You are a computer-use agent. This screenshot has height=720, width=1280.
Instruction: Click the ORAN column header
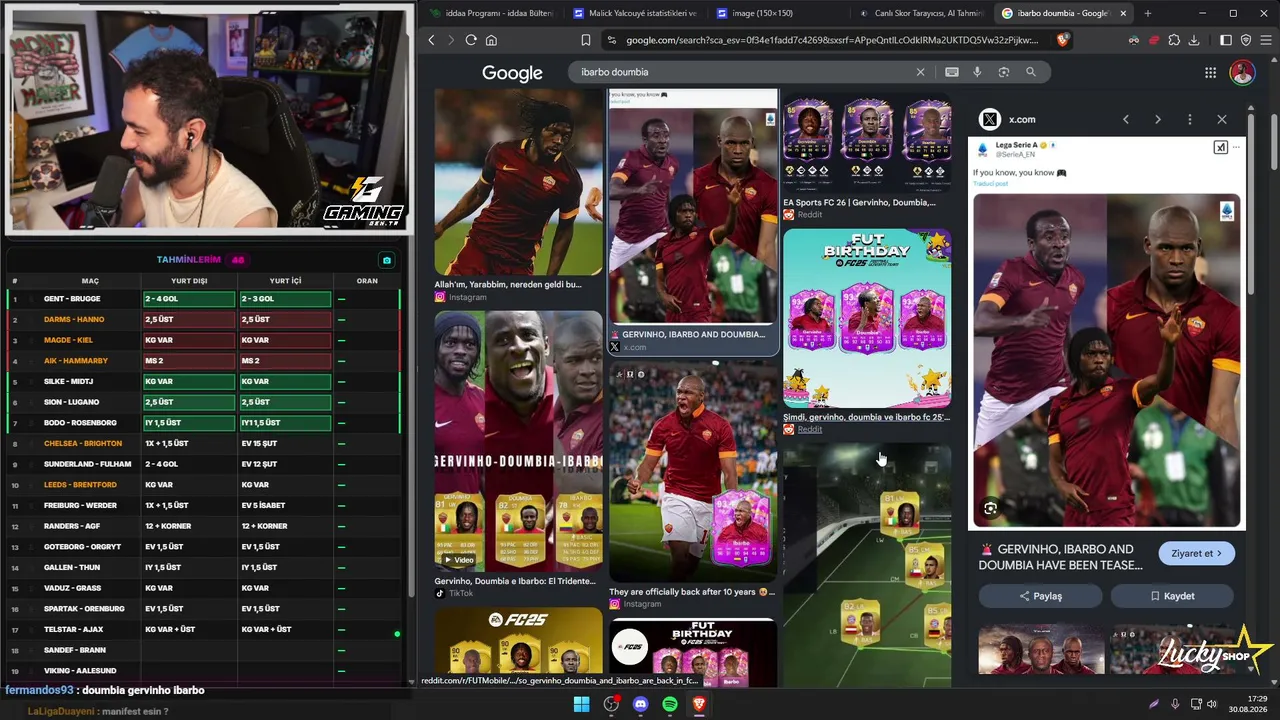367,281
